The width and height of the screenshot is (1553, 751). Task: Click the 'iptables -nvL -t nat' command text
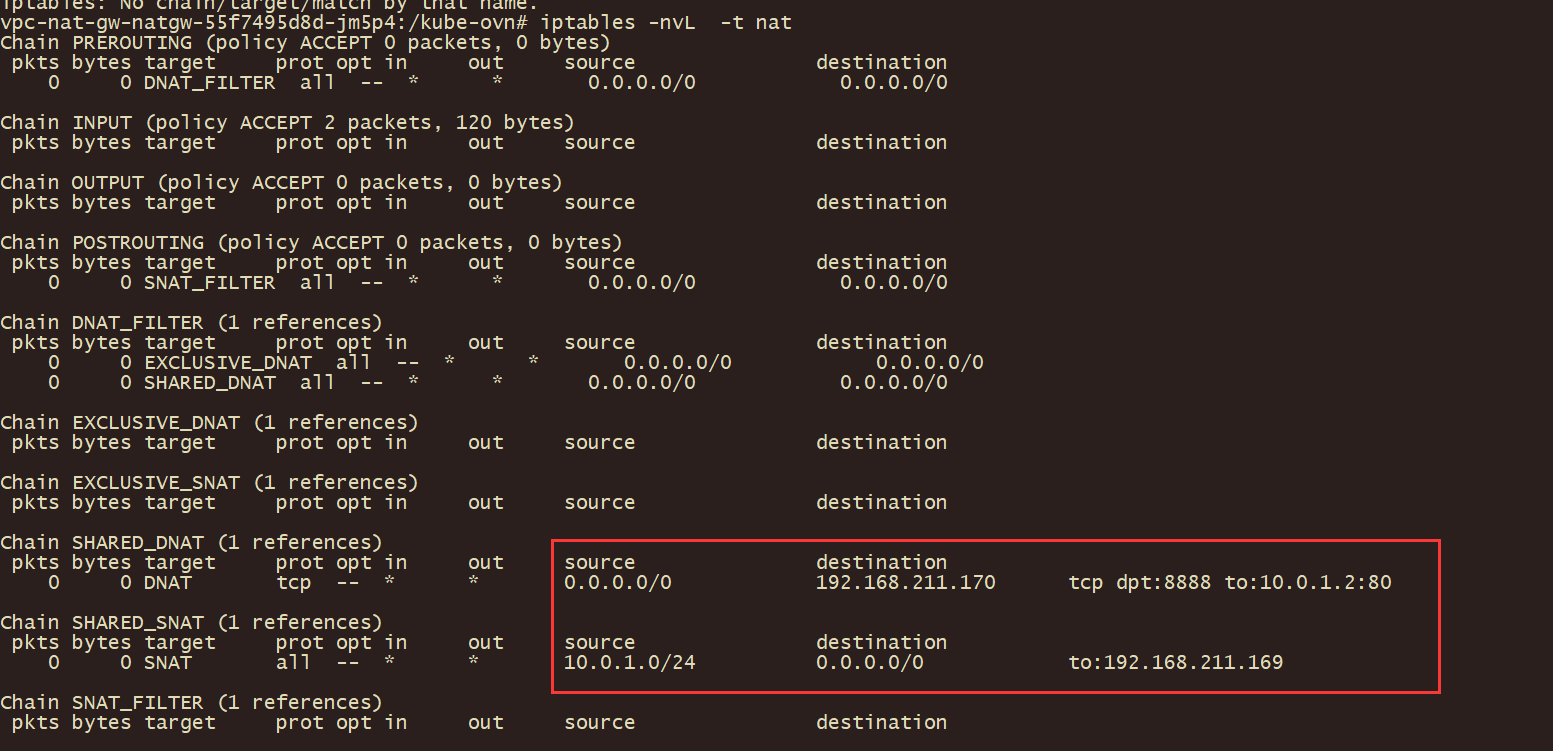666,22
